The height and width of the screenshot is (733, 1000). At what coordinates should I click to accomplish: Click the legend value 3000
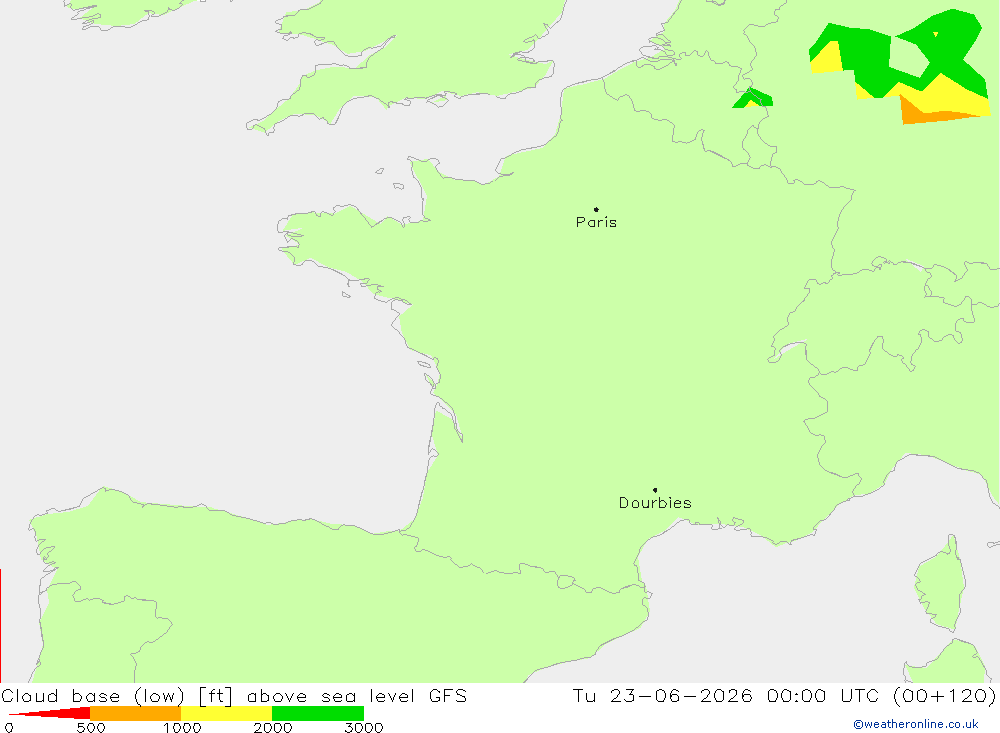(364, 728)
